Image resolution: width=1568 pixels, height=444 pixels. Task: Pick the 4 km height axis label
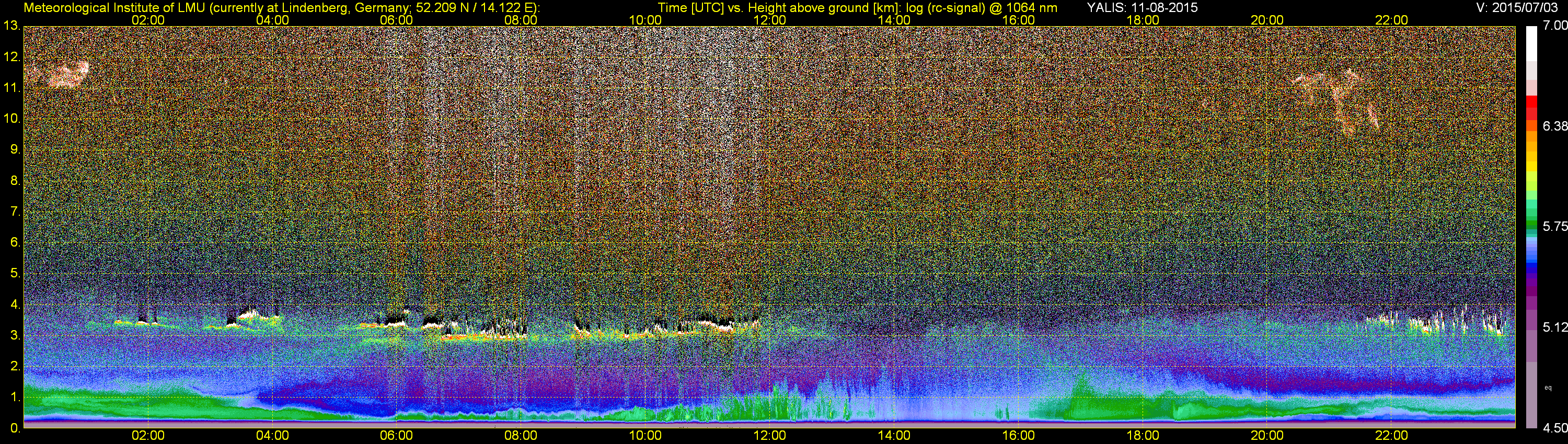coord(15,305)
